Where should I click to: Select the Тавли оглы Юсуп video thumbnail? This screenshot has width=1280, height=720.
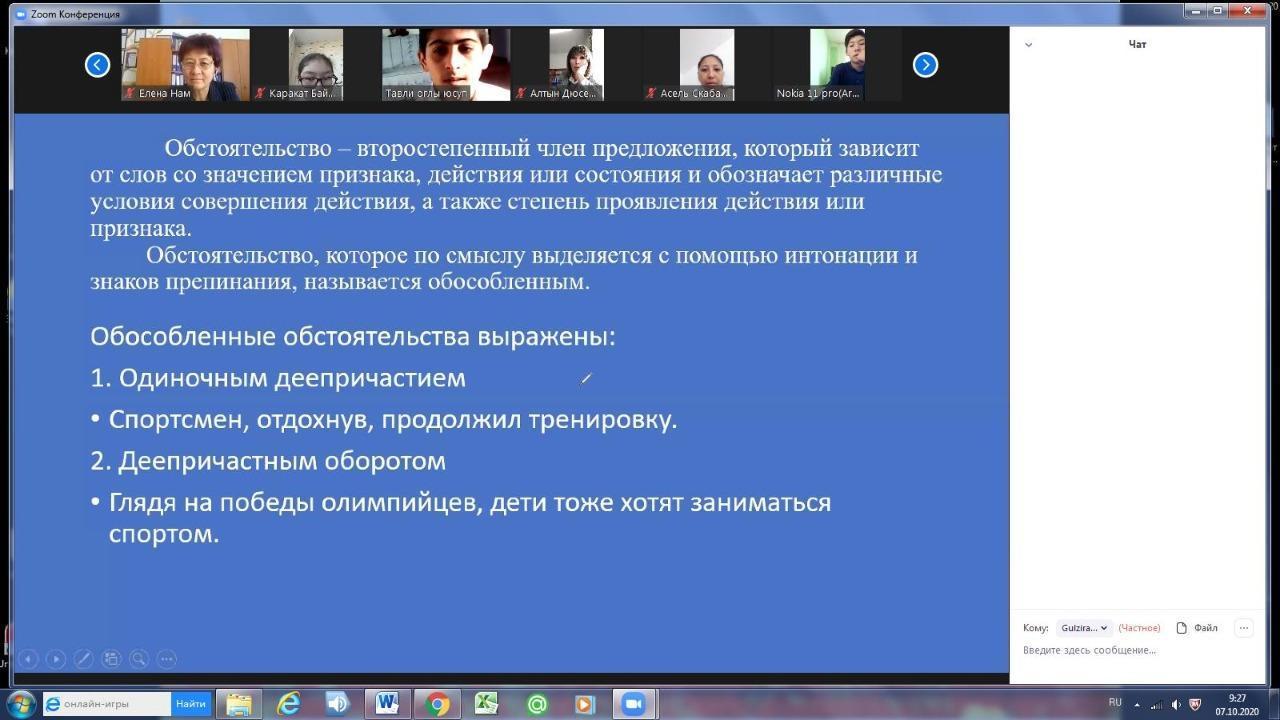(446, 64)
